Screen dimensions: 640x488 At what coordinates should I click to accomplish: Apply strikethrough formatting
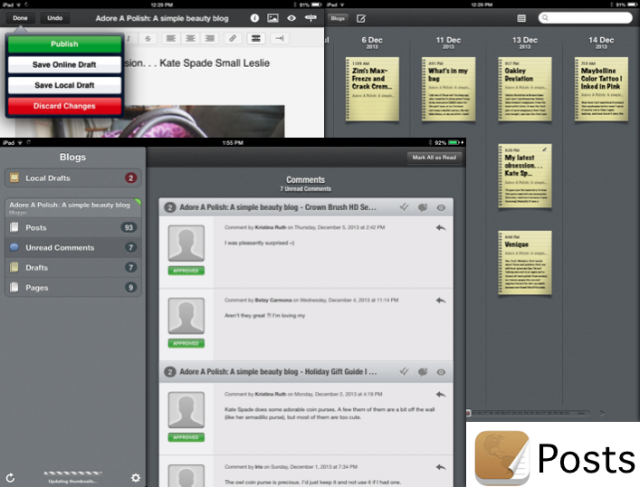(x=148, y=38)
